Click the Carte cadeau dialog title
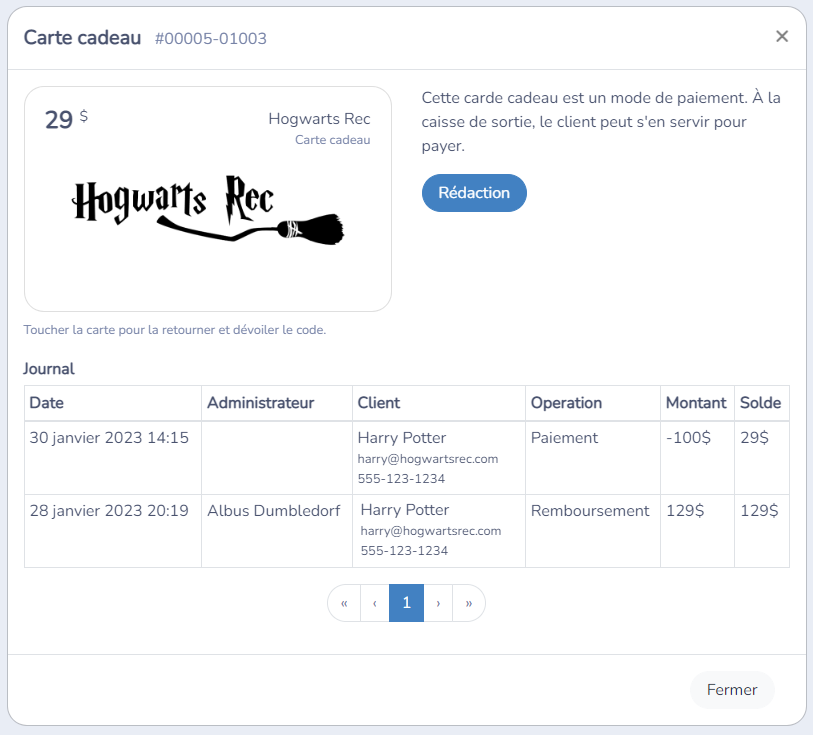 coord(82,37)
